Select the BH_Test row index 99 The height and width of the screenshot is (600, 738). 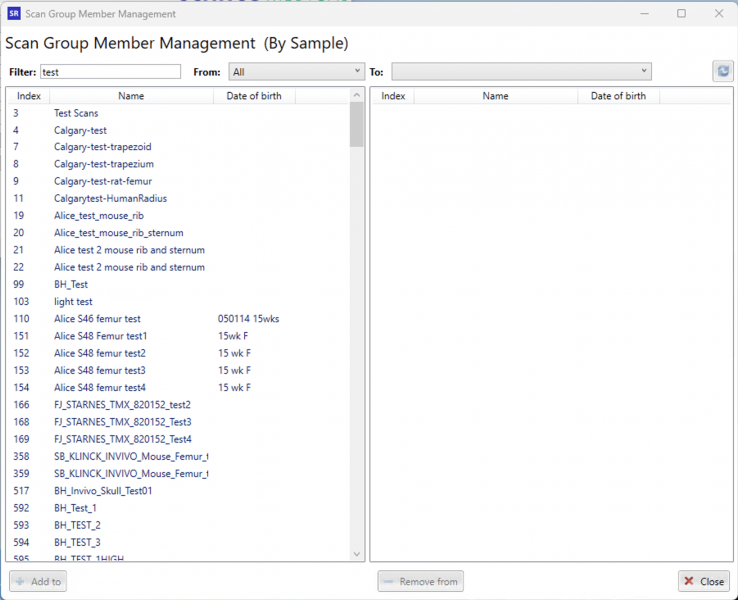point(179,284)
